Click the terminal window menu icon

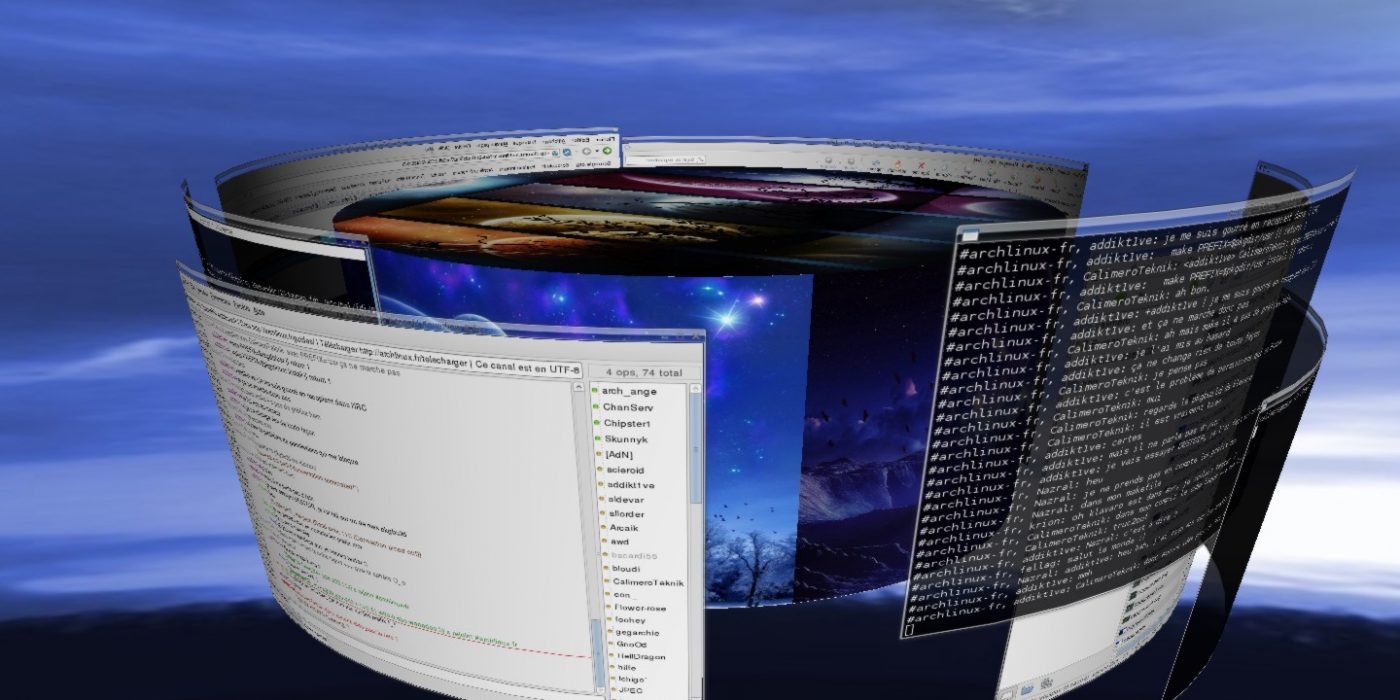[x=968, y=236]
